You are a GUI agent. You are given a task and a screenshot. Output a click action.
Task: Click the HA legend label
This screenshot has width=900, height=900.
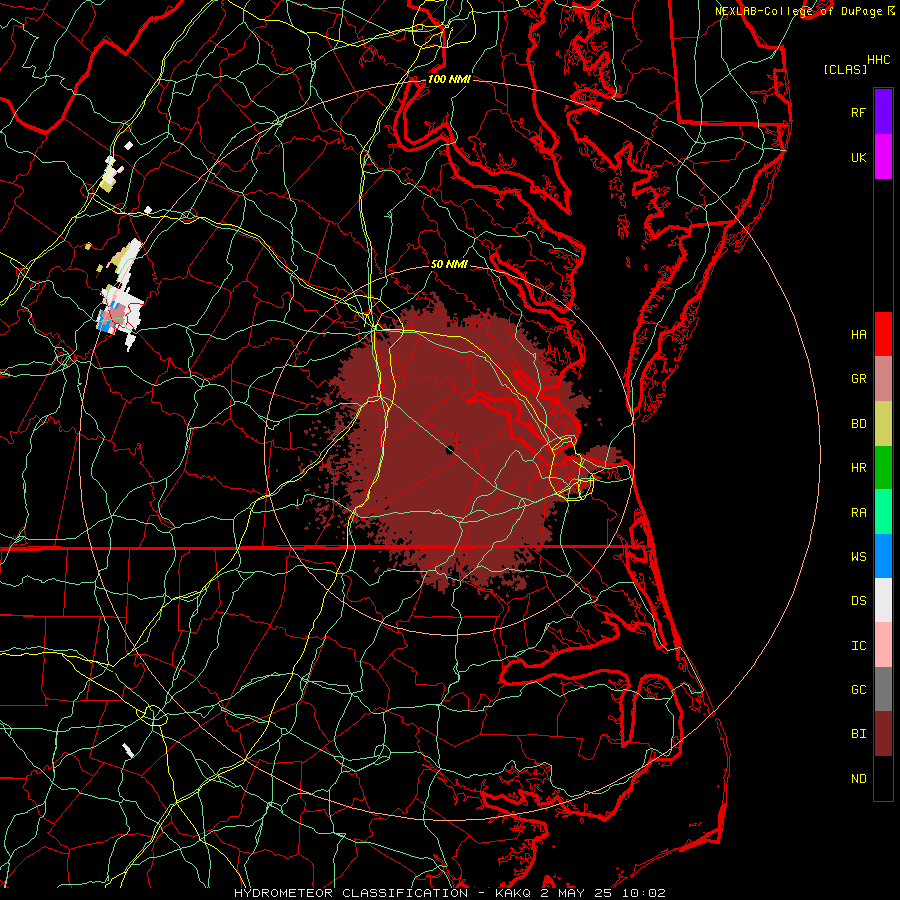pos(858,335)
